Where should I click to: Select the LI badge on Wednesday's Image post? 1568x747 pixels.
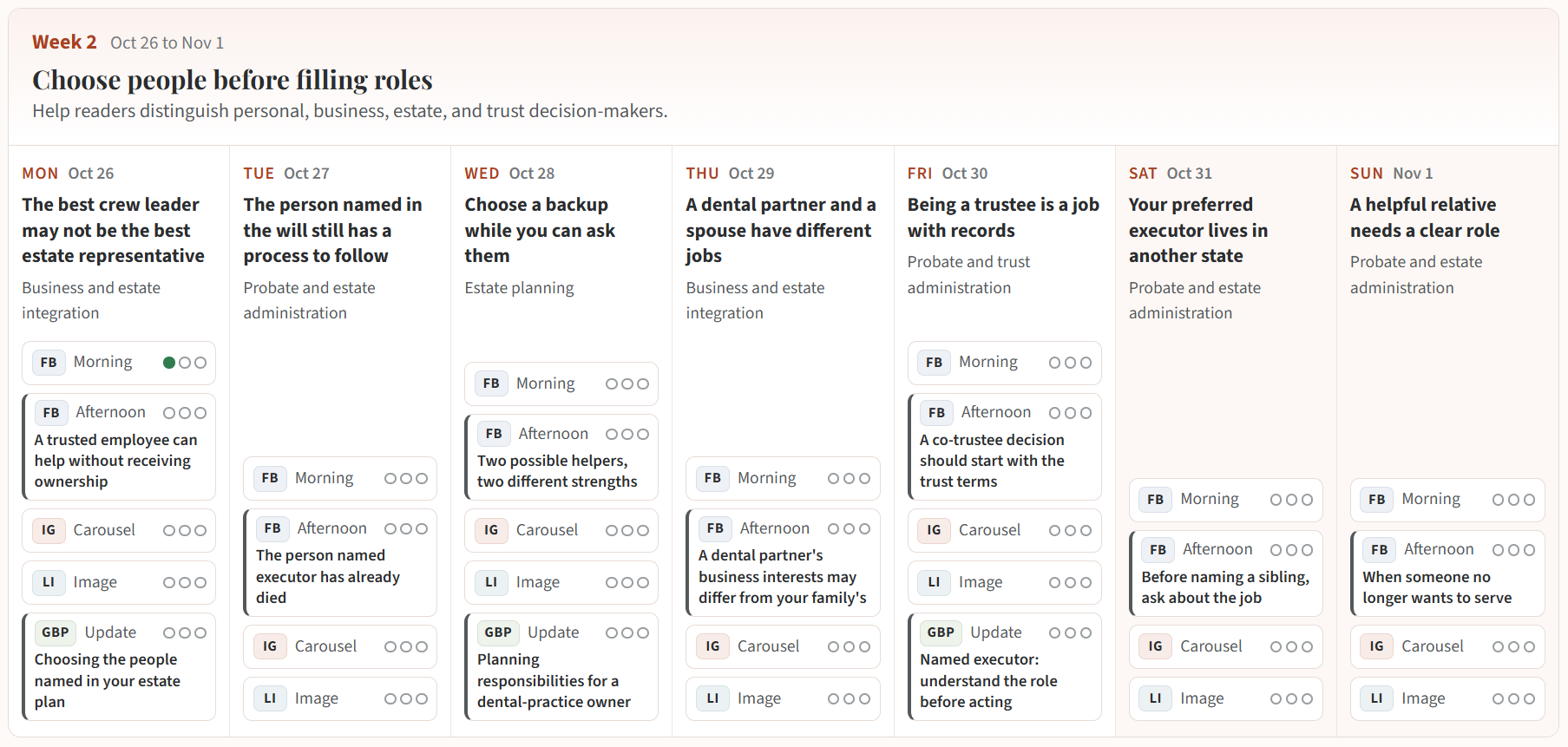491,582
